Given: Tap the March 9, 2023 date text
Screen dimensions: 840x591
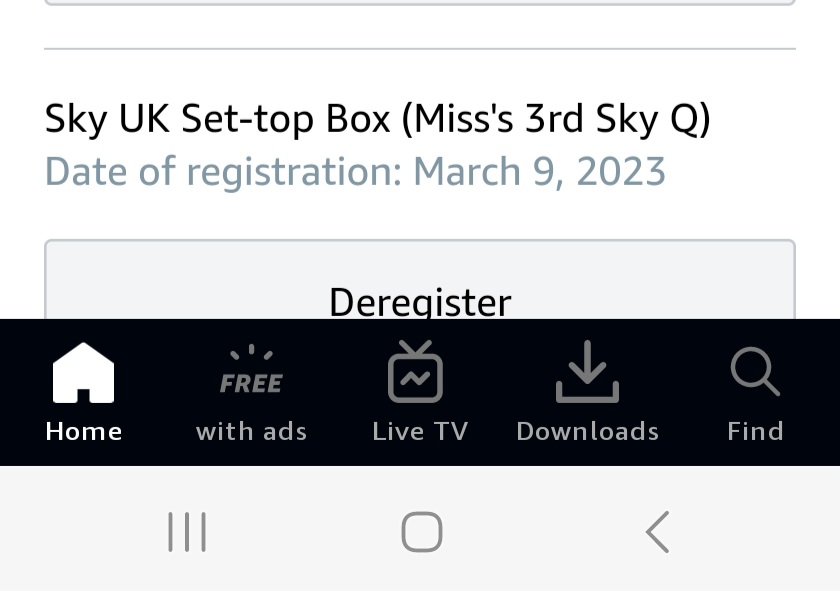Looking at the screenshot, I should (x=539, y=171).
